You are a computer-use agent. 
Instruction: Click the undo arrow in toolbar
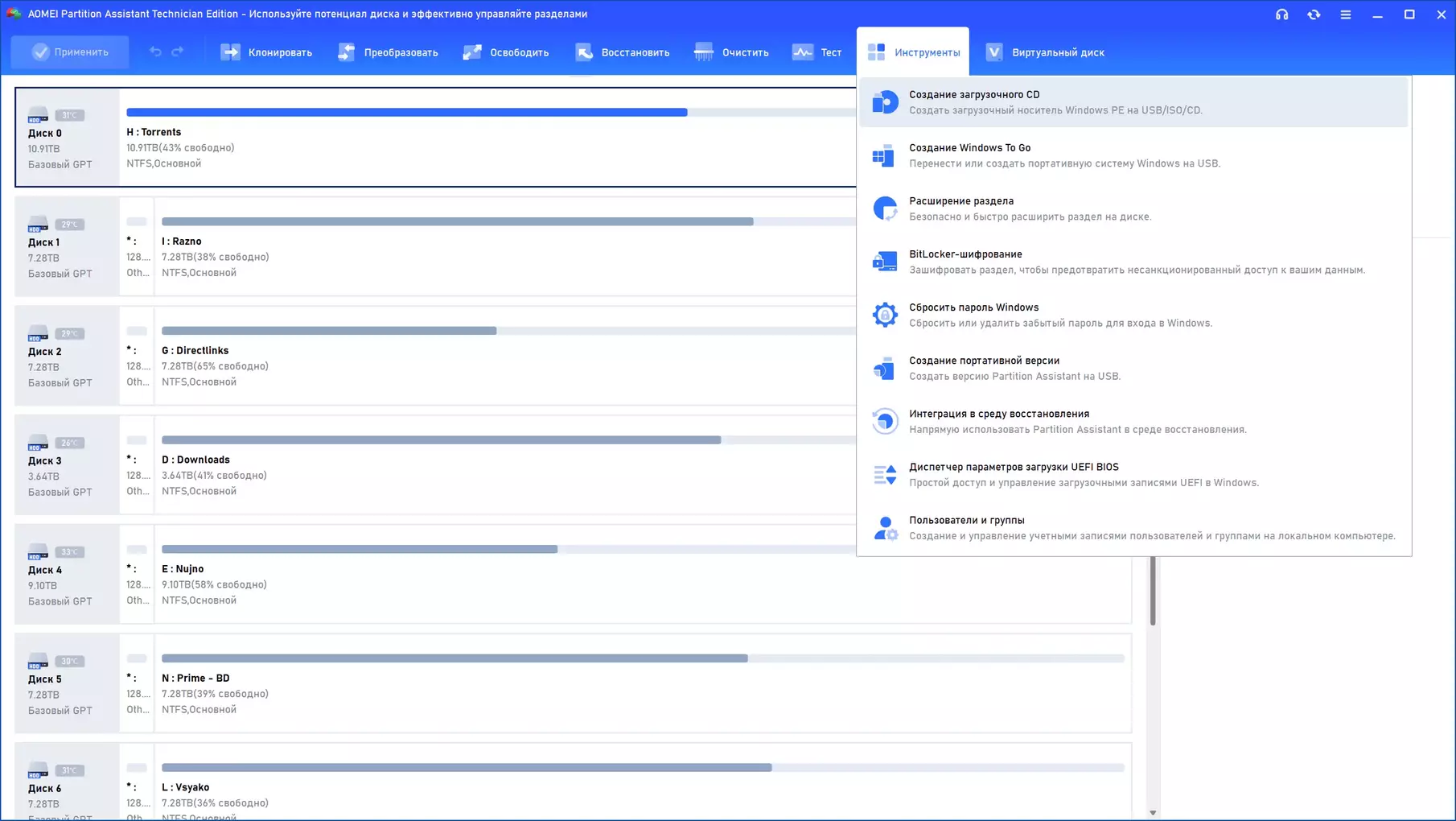(x=155, y=52)
